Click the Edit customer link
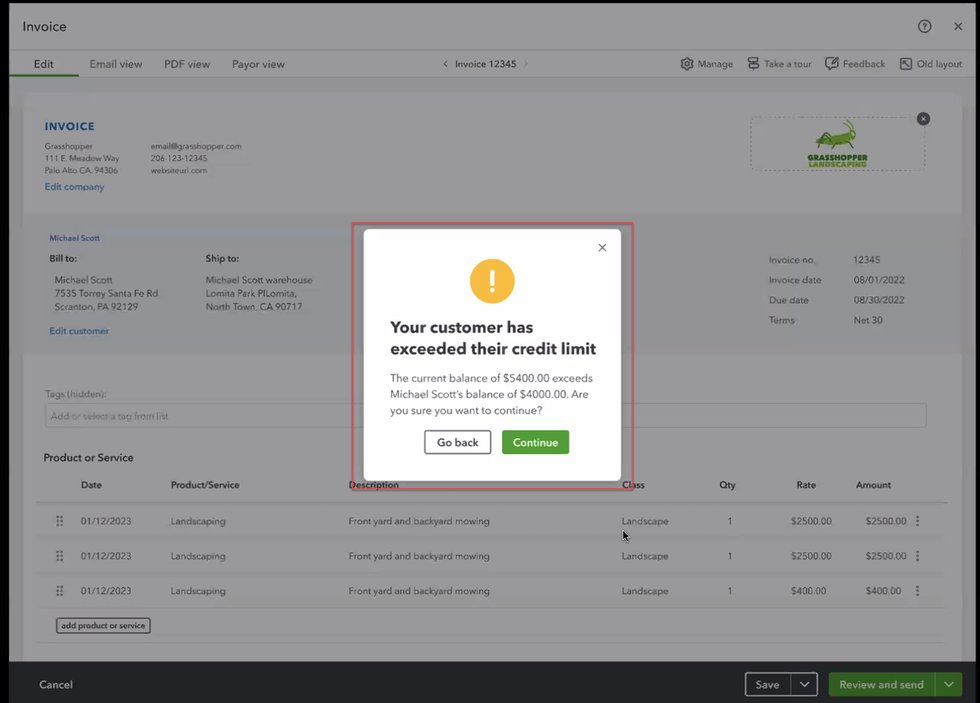 click(79, 331)
